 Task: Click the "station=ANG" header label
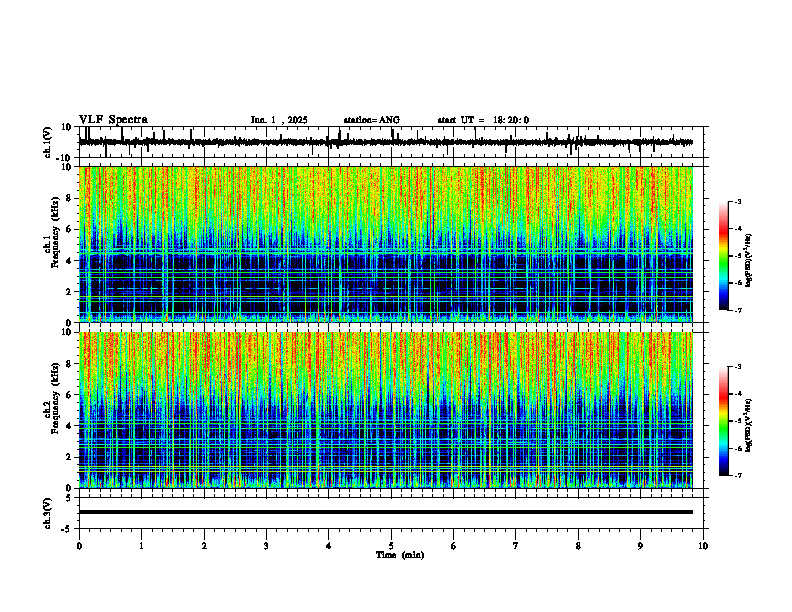click(371, 120)
